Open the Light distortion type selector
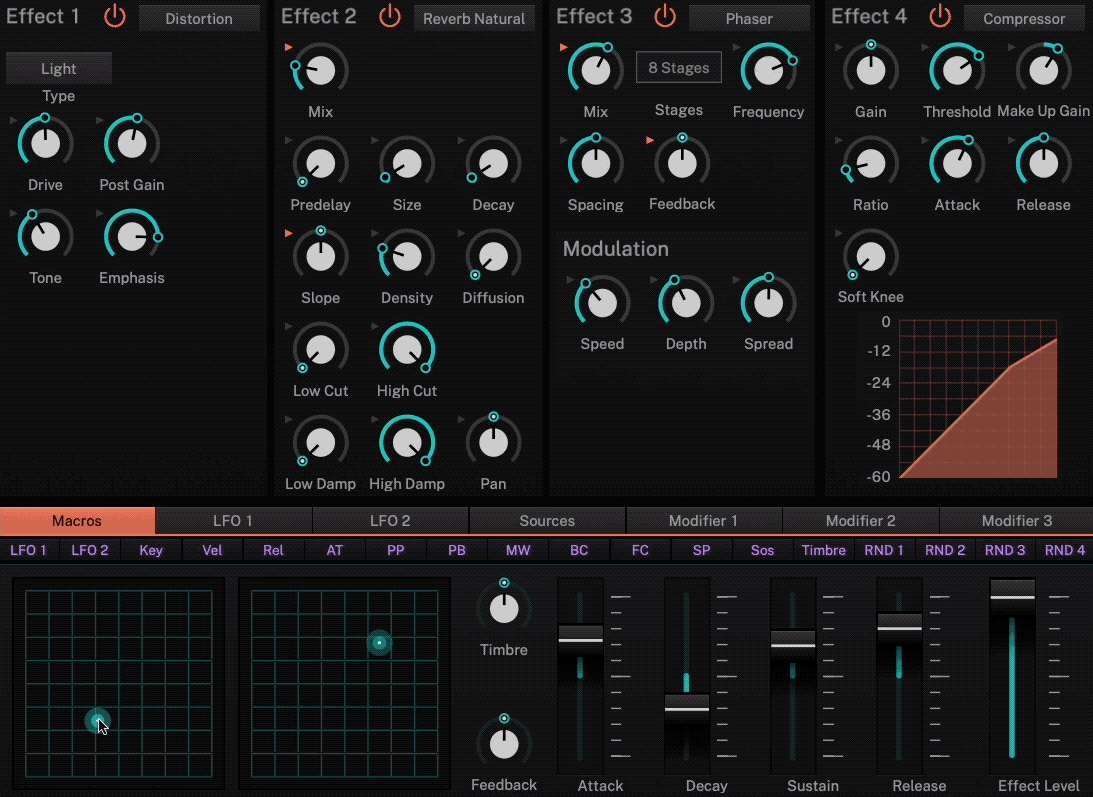This screenshot has height=797, width=1093. pyautogui.click(x=59, y=68)
